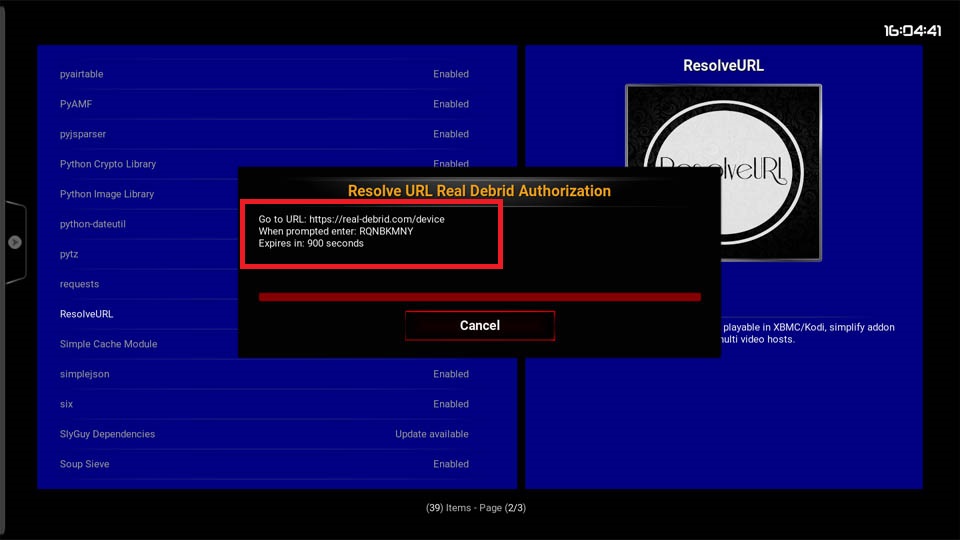960x540 pixels.
Task: Select the Soup Sieve add-on
Action: pyautogui.click(x=264, y=464)
